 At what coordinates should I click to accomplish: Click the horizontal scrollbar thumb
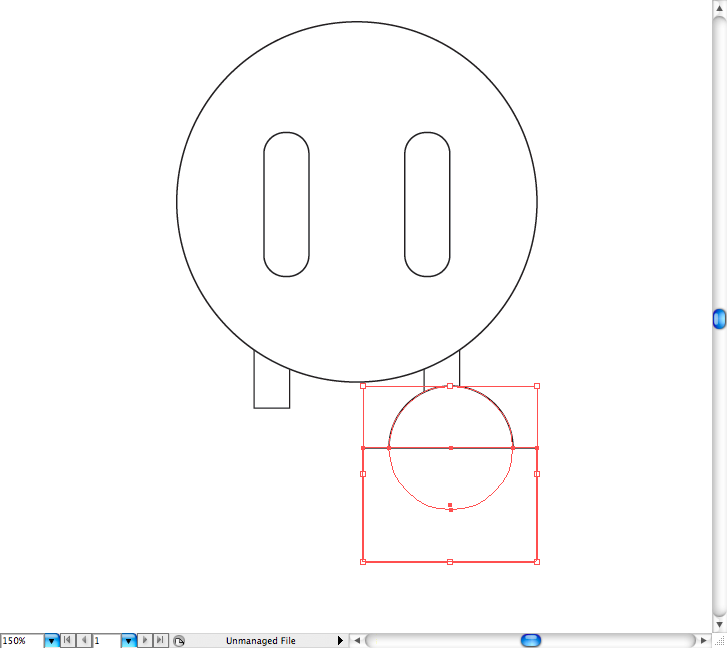coord(531,640)
